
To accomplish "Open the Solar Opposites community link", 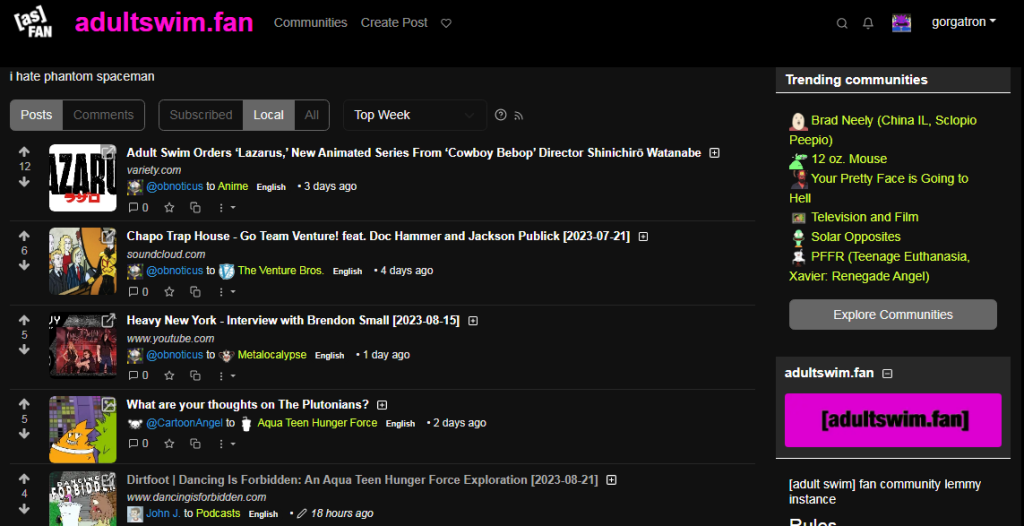I will tap(856, 237).
